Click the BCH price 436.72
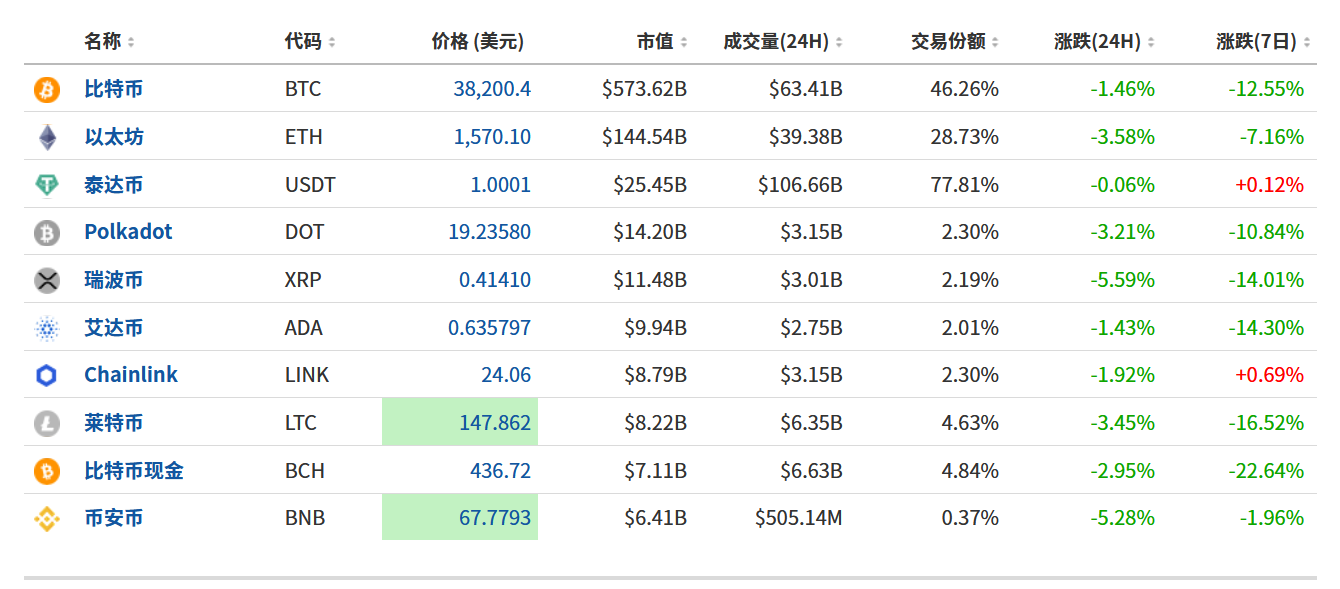1340x589 pixels. 501,471
